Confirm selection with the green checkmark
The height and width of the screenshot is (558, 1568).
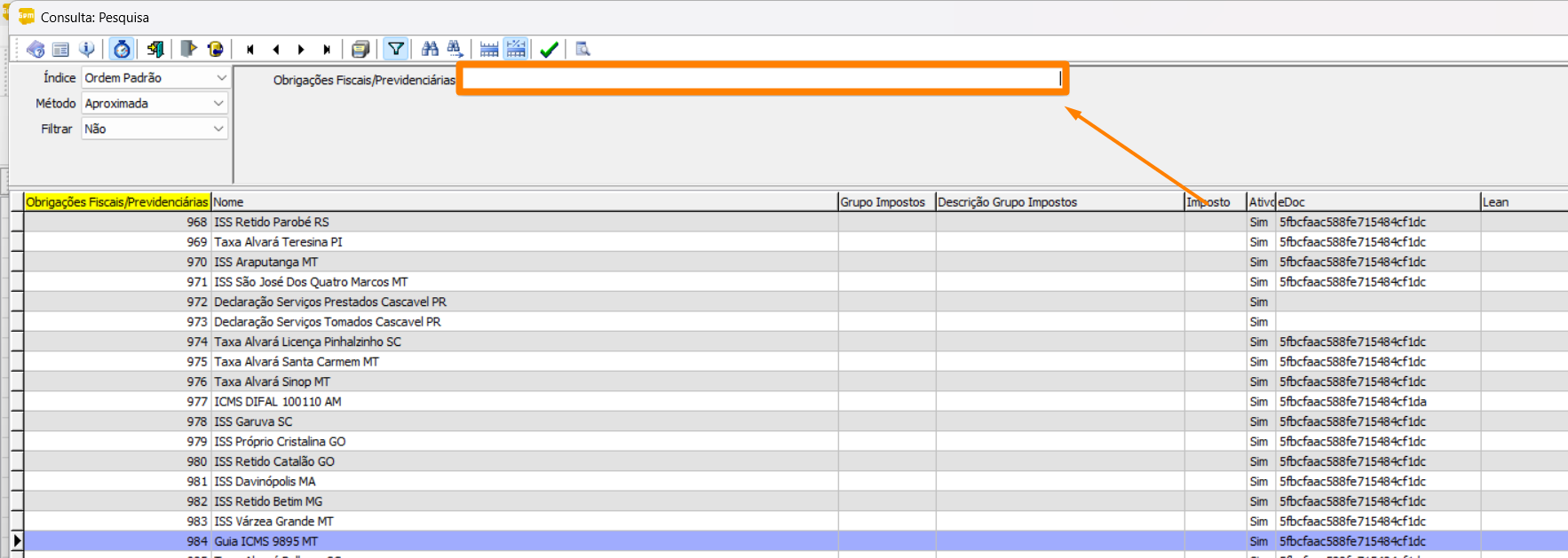tap(549, 50)
